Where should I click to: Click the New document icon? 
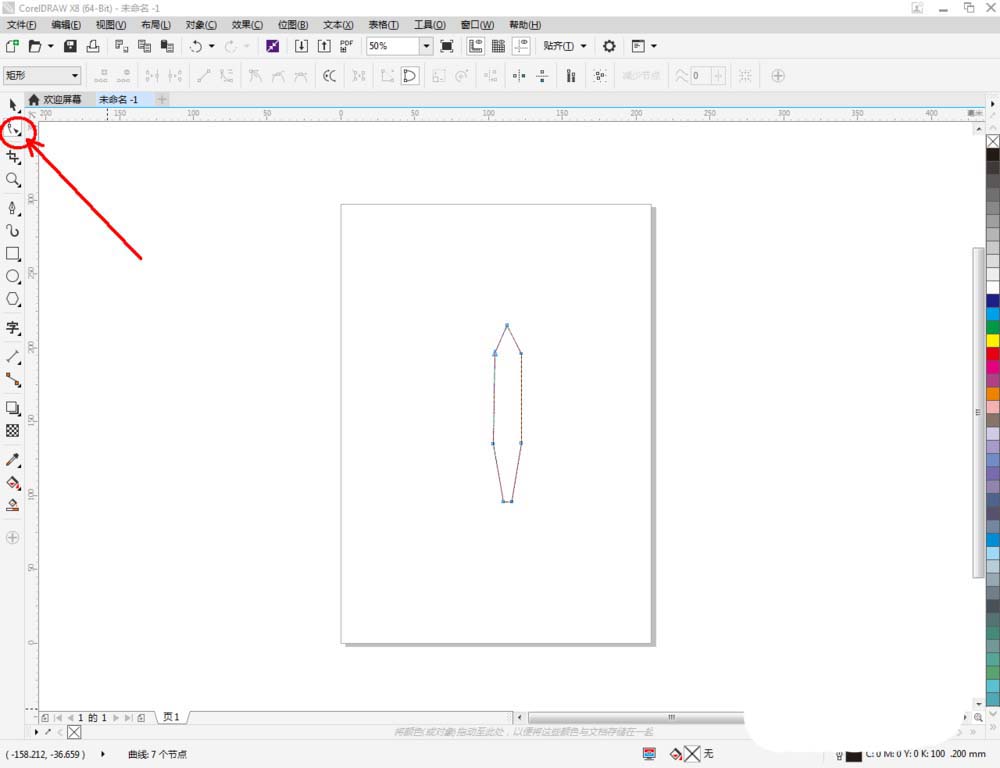[x=11, y=46]
